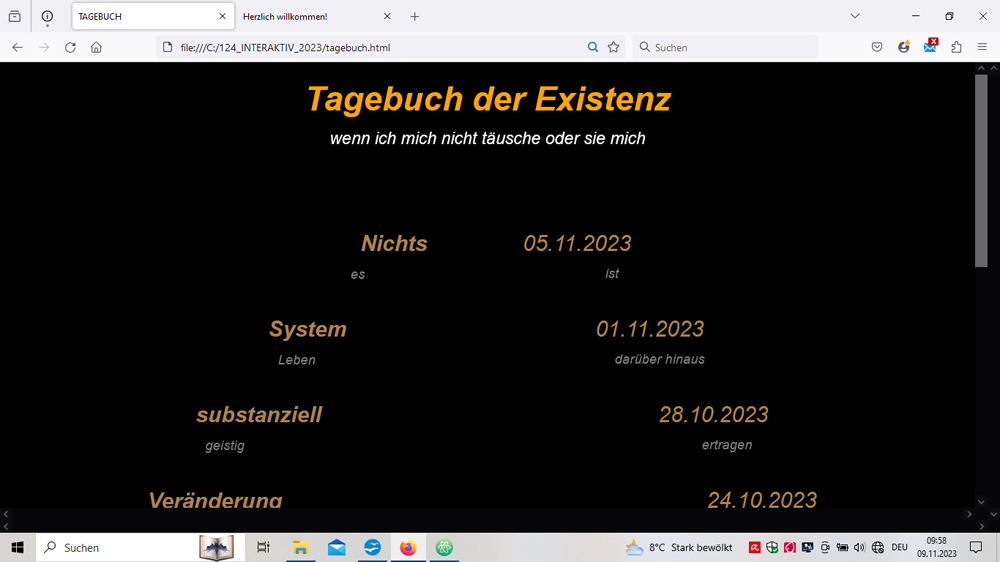
Task: Open Firefox from the taskbar
Action: (408, 547)
